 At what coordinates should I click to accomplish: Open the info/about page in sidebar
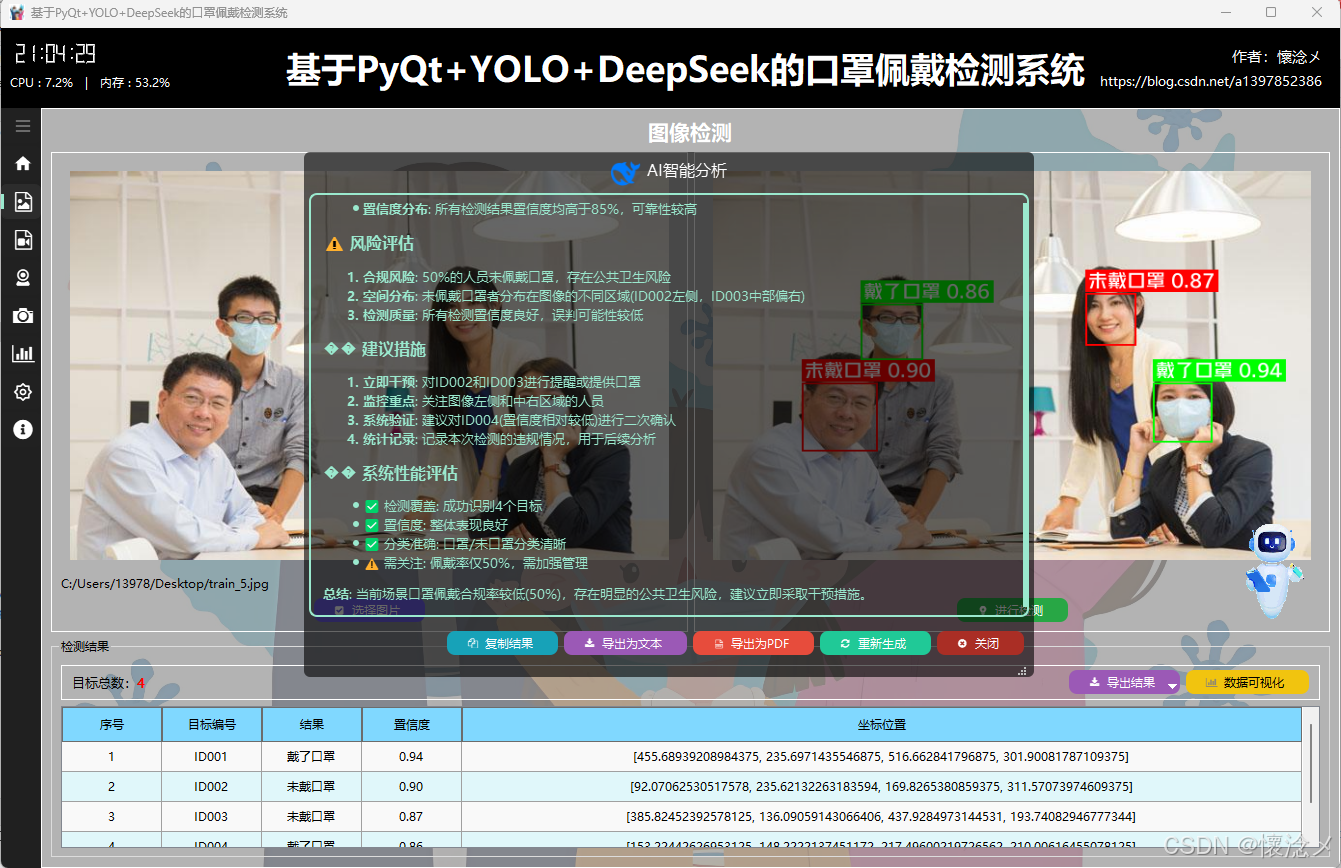click(x=22, y=430)
